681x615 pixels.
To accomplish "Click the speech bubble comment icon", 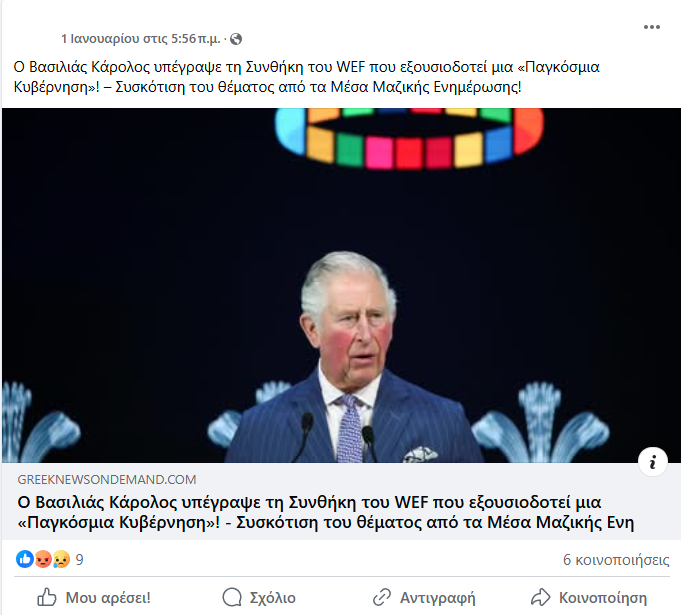I will tap(232, 597).
